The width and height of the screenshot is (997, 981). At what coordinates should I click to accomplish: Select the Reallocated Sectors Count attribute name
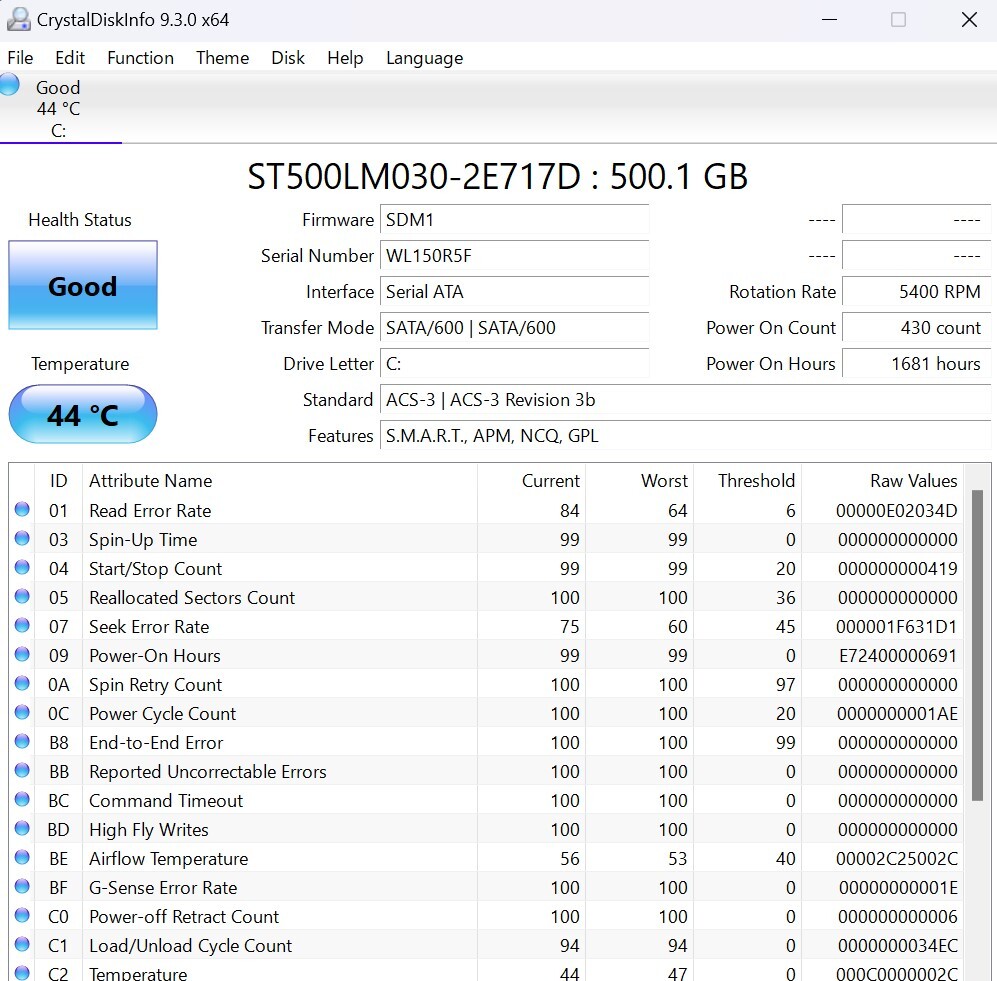point(192,598)
